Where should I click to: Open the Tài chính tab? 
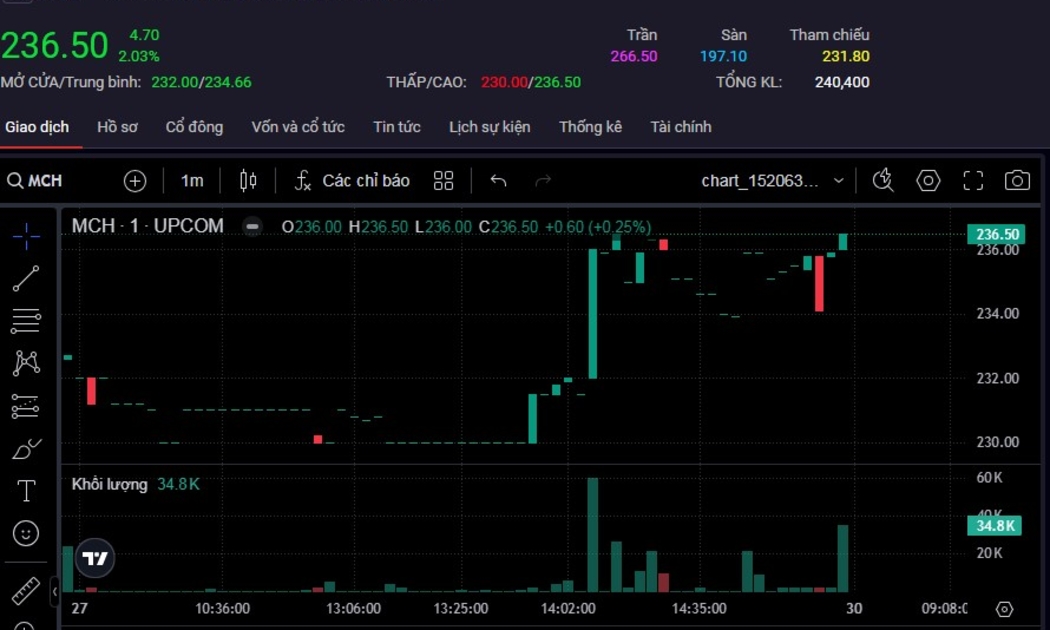680,127
